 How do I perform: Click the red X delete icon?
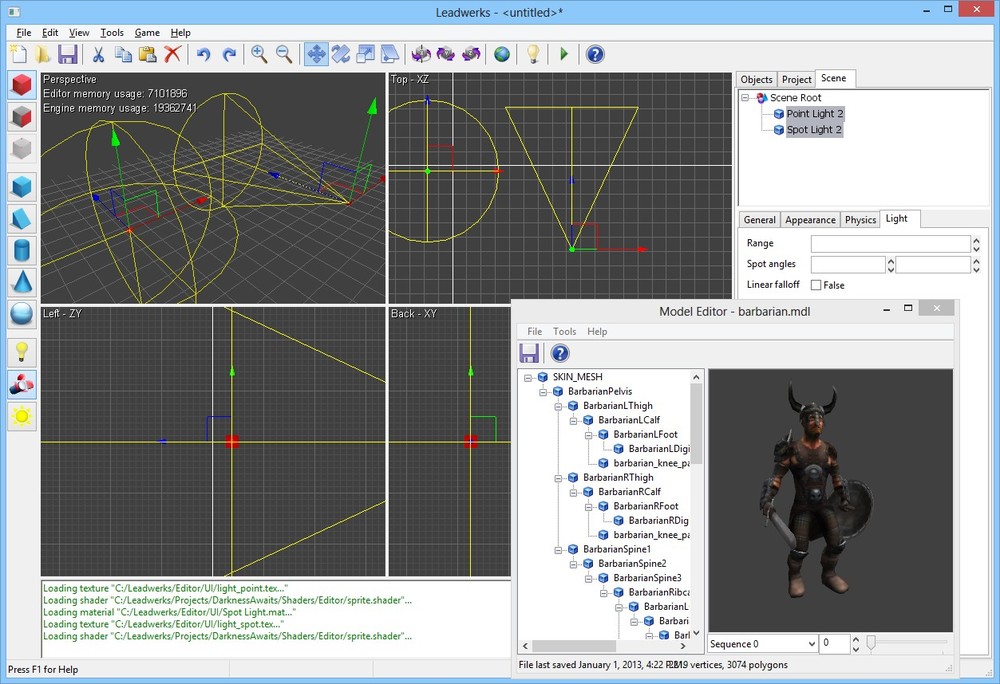pyautogui.click(x=172, y=54)
